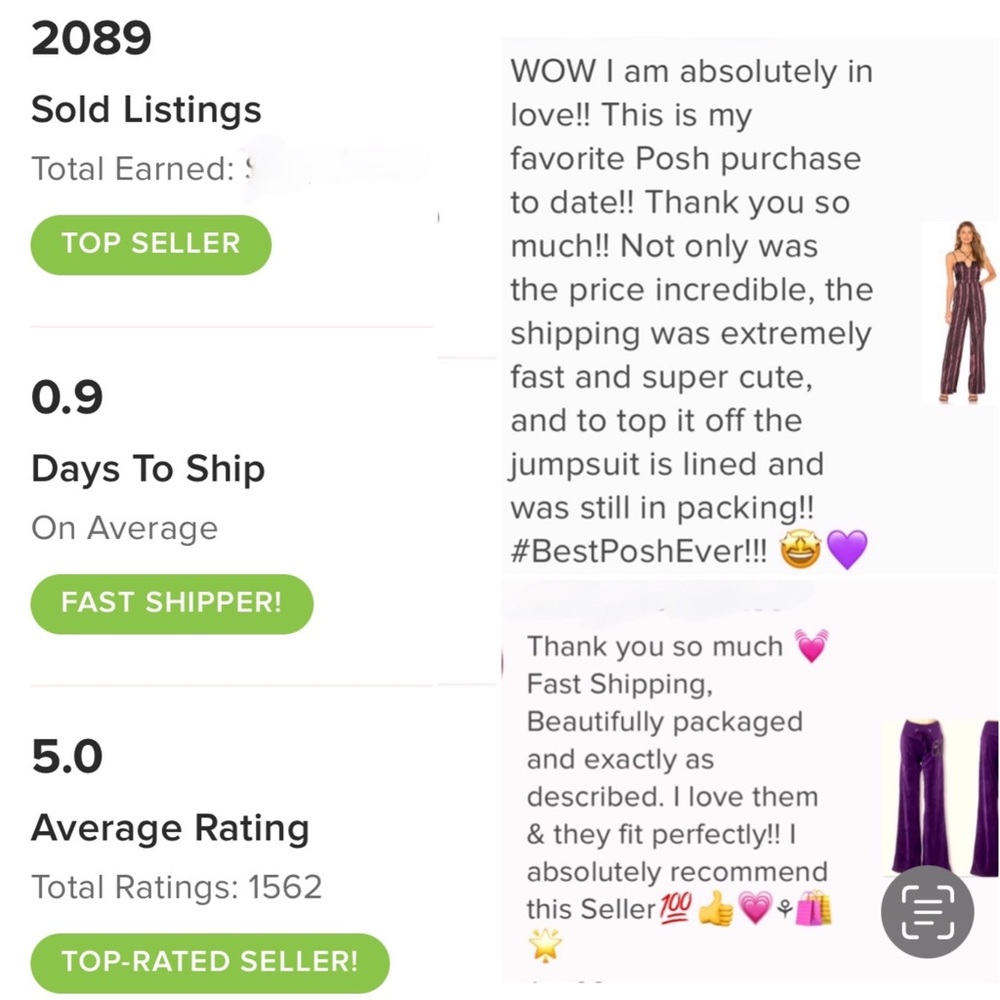1000x1000 pixels.
Task: Tap the TOP-RATED SELLER! badge
Action: (209, 962)
